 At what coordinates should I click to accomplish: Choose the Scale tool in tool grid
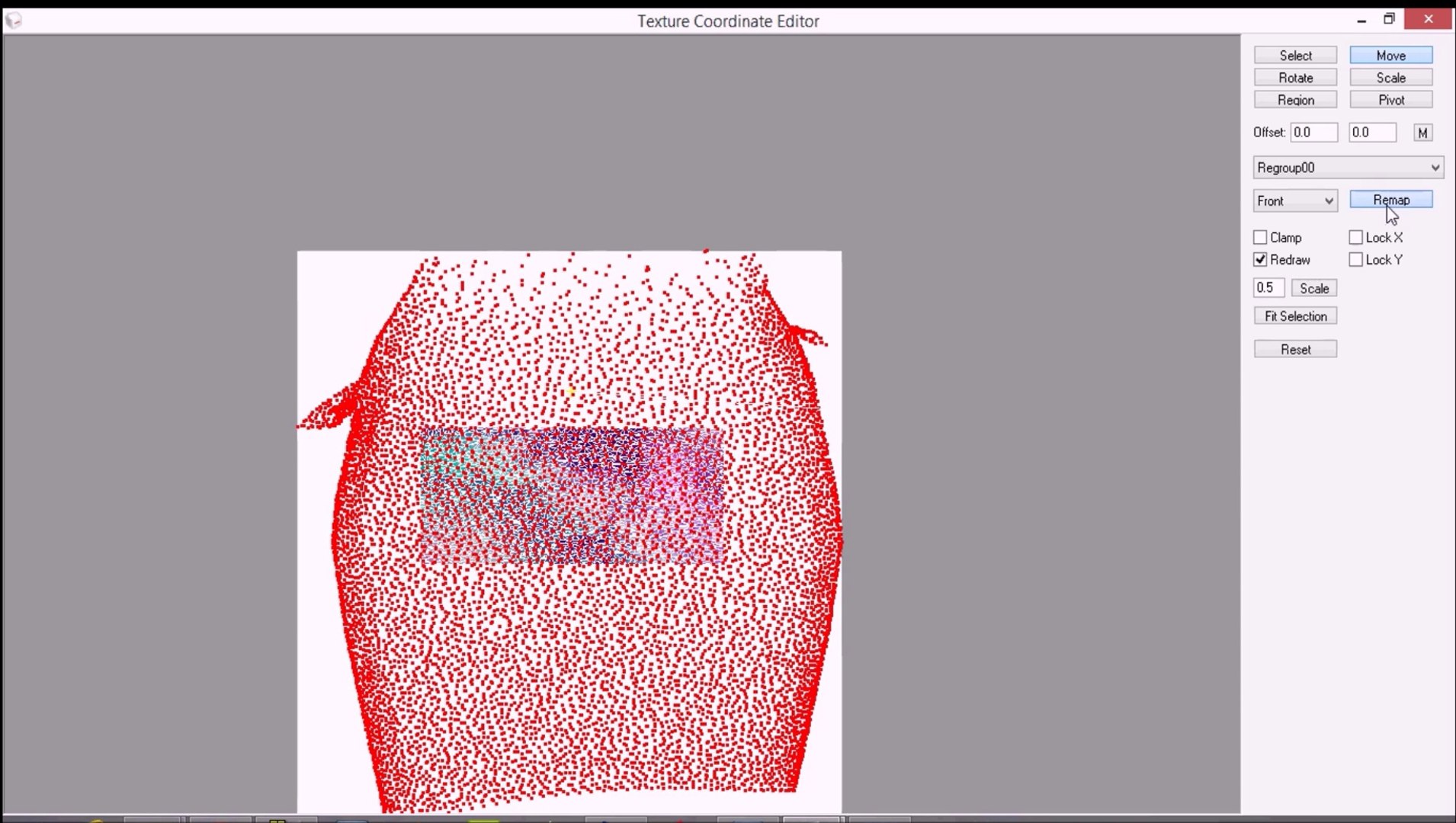click(x=1391, y=77)
